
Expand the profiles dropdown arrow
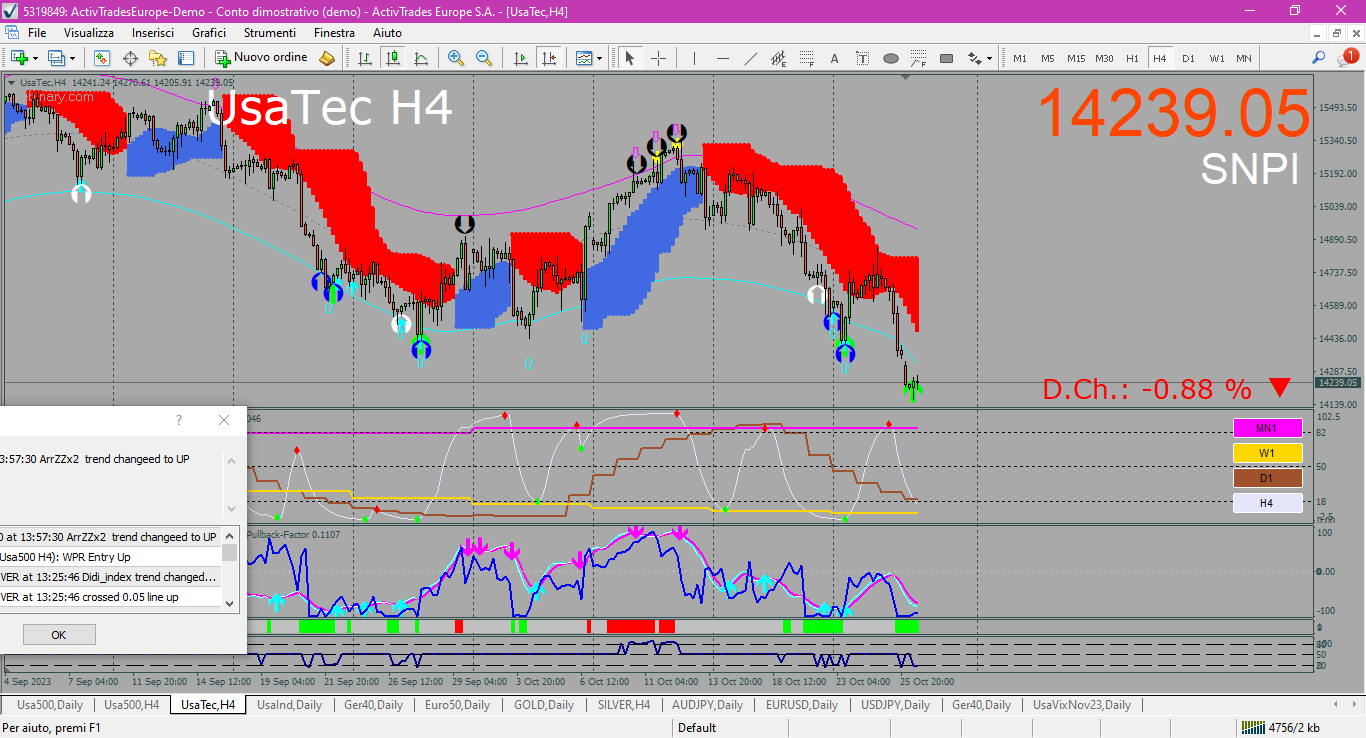click(72, 58)
